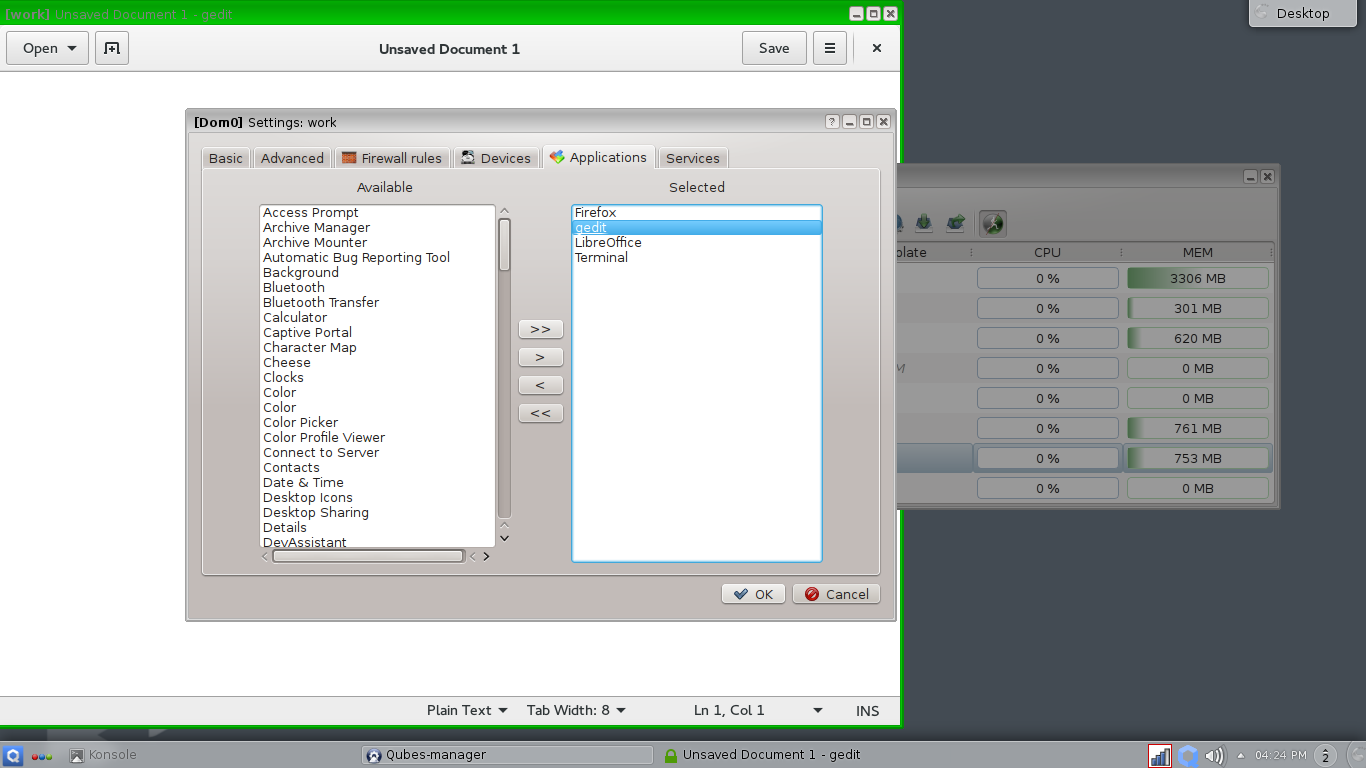Click gedit's new document icon
The width and height of the screenshot is (1366, 768).
[x=112, y=48]
